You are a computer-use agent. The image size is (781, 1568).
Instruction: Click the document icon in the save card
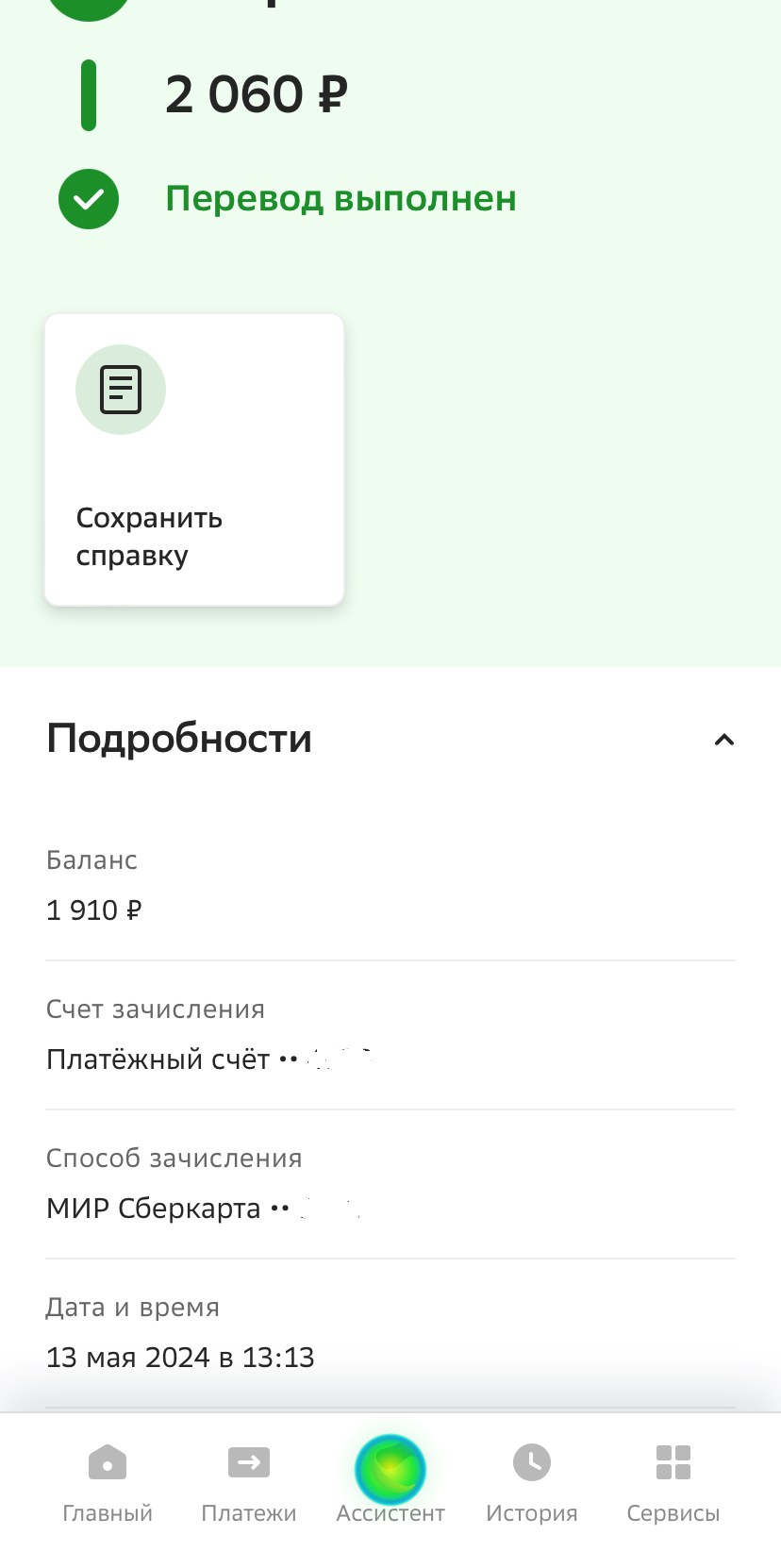(121, 390)
